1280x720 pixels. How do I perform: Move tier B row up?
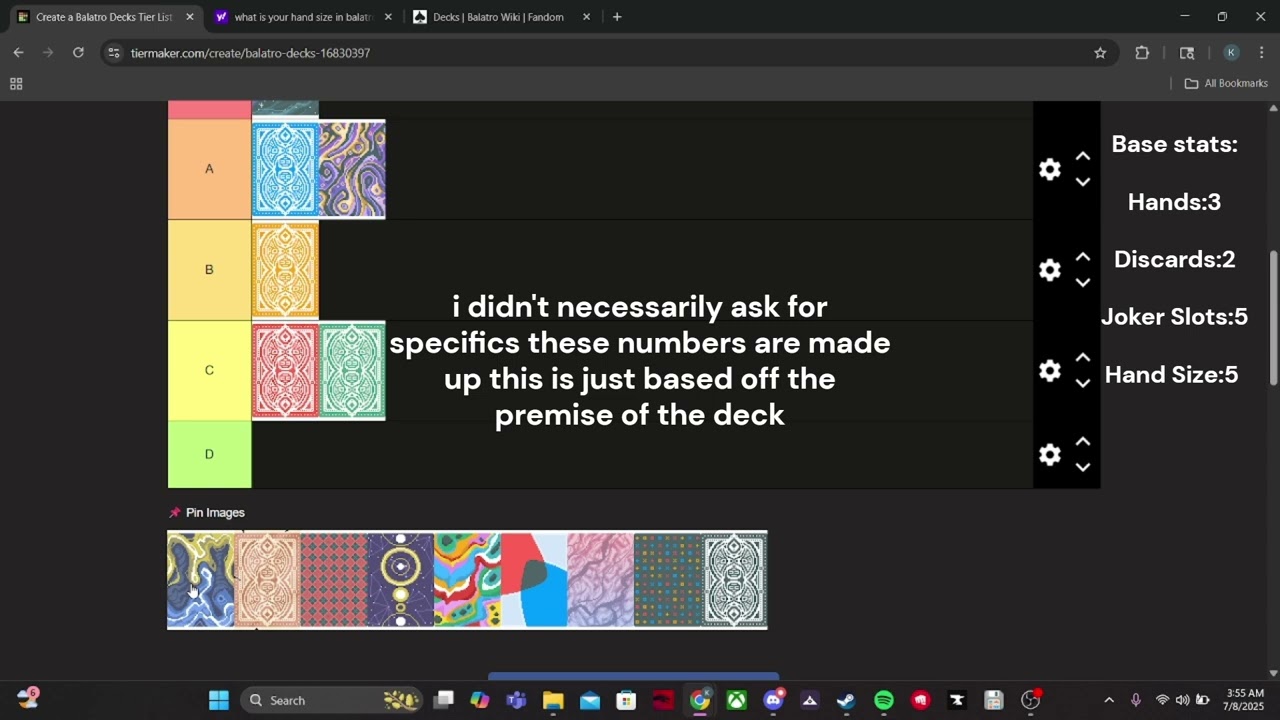point(1083,257)
